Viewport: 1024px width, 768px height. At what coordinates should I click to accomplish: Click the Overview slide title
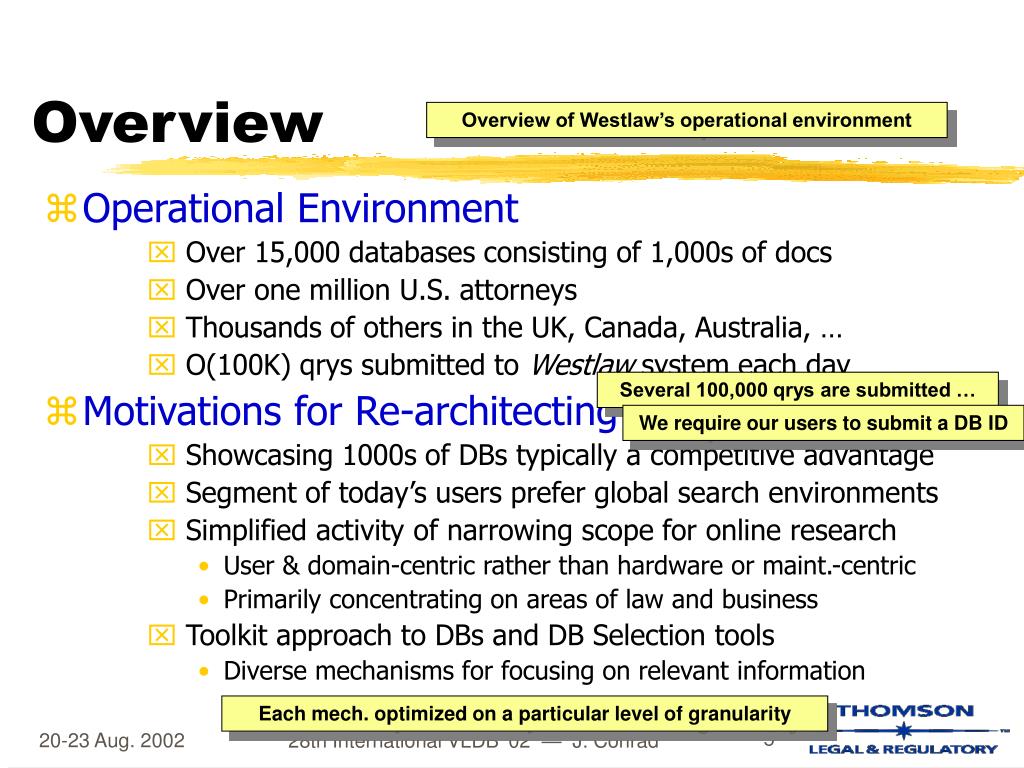(178, 122)
